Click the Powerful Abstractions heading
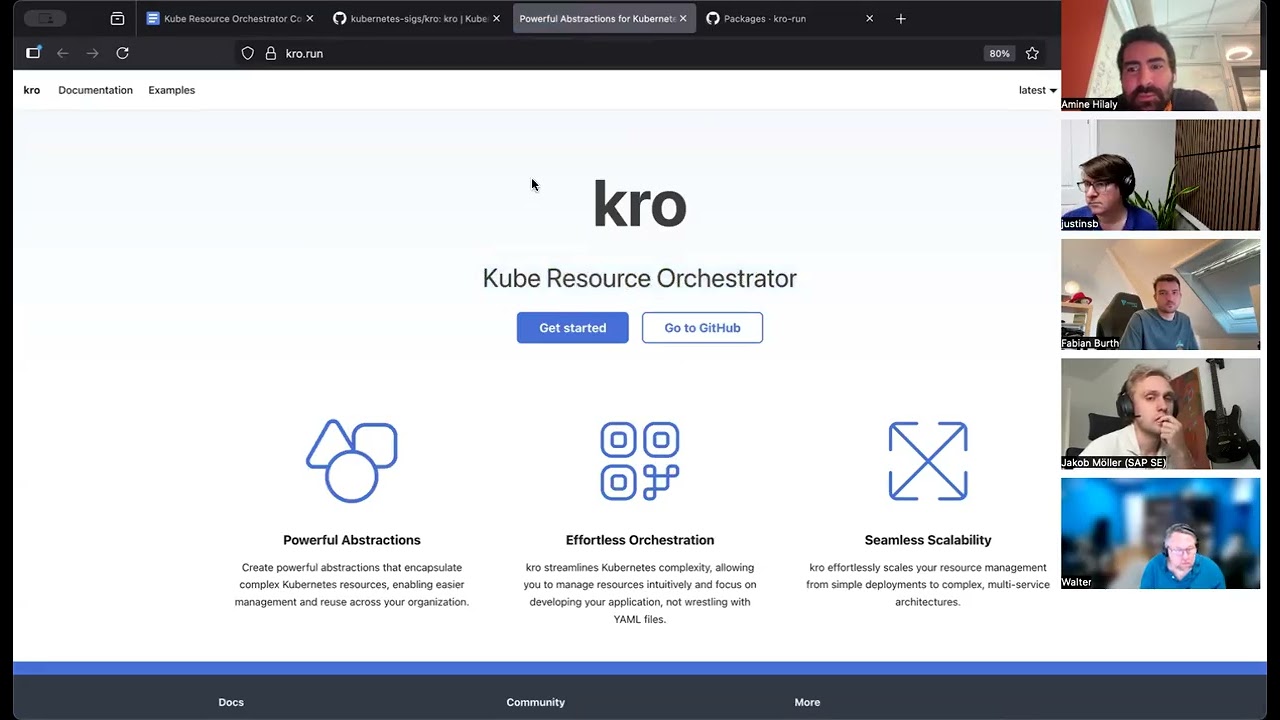The image size is (1280, 720). pyautogui.click(x=352, y=540)
